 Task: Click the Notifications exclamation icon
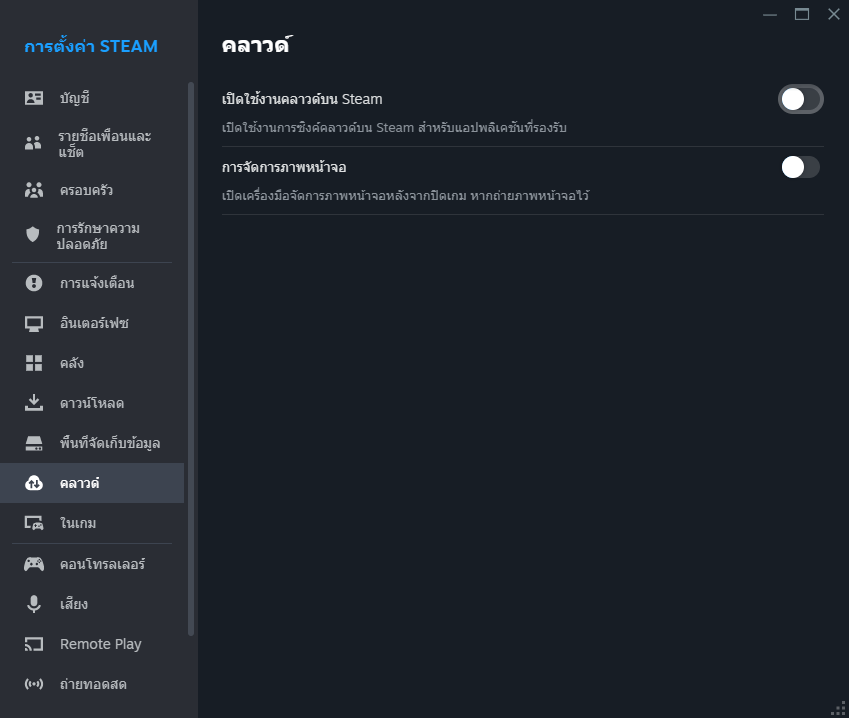pos(34,283)
